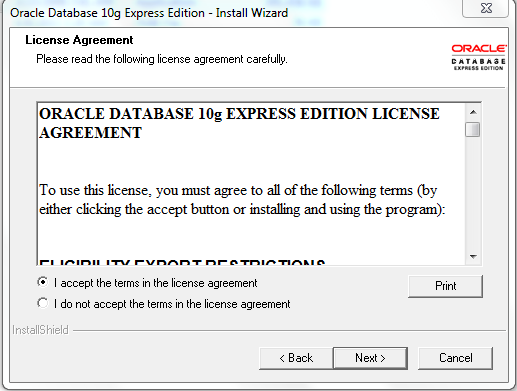
Task: Choose 'I do not accept the terms' option
Action: [43, 303]
